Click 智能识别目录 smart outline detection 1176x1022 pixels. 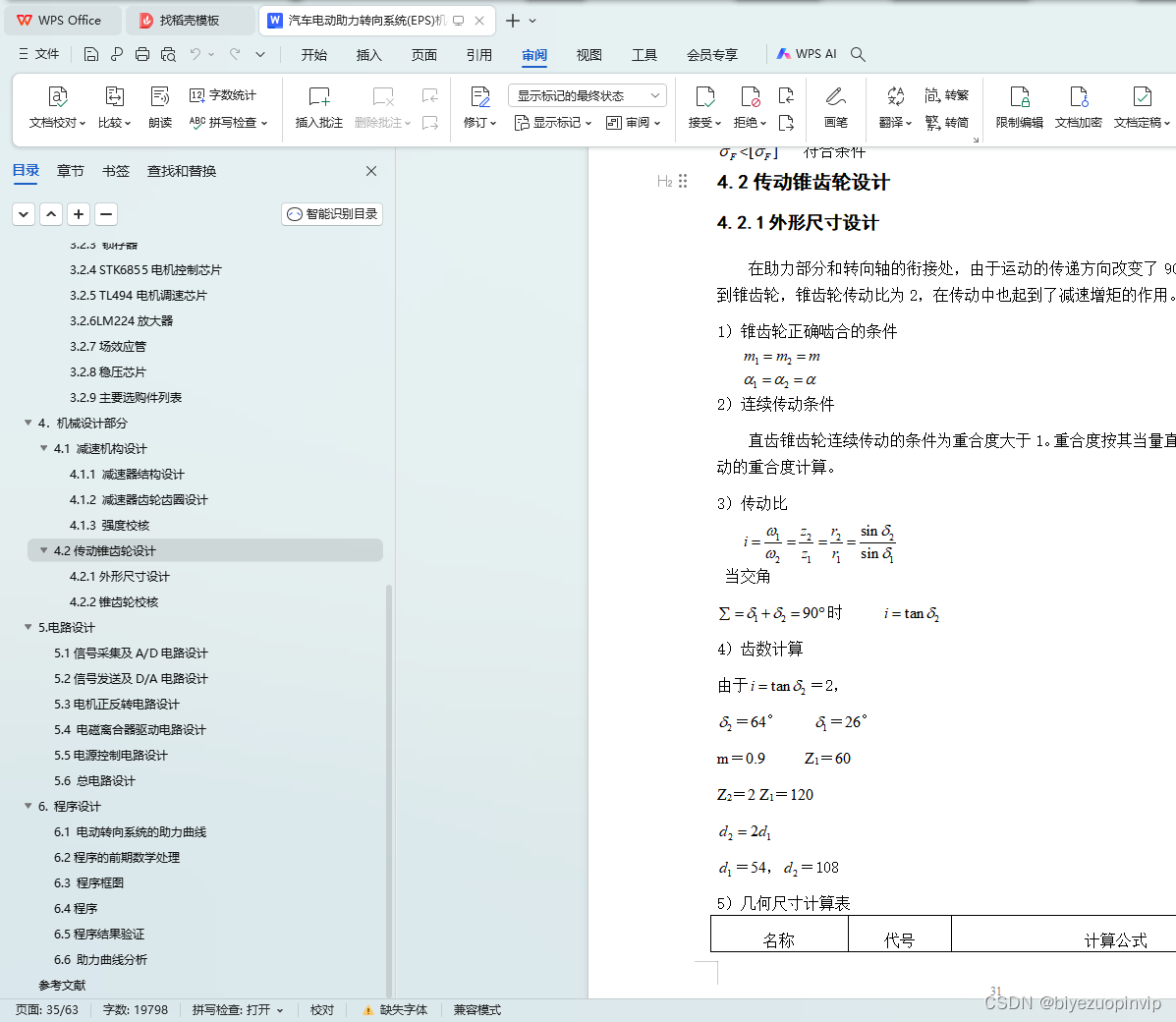(x=332, y=214)
